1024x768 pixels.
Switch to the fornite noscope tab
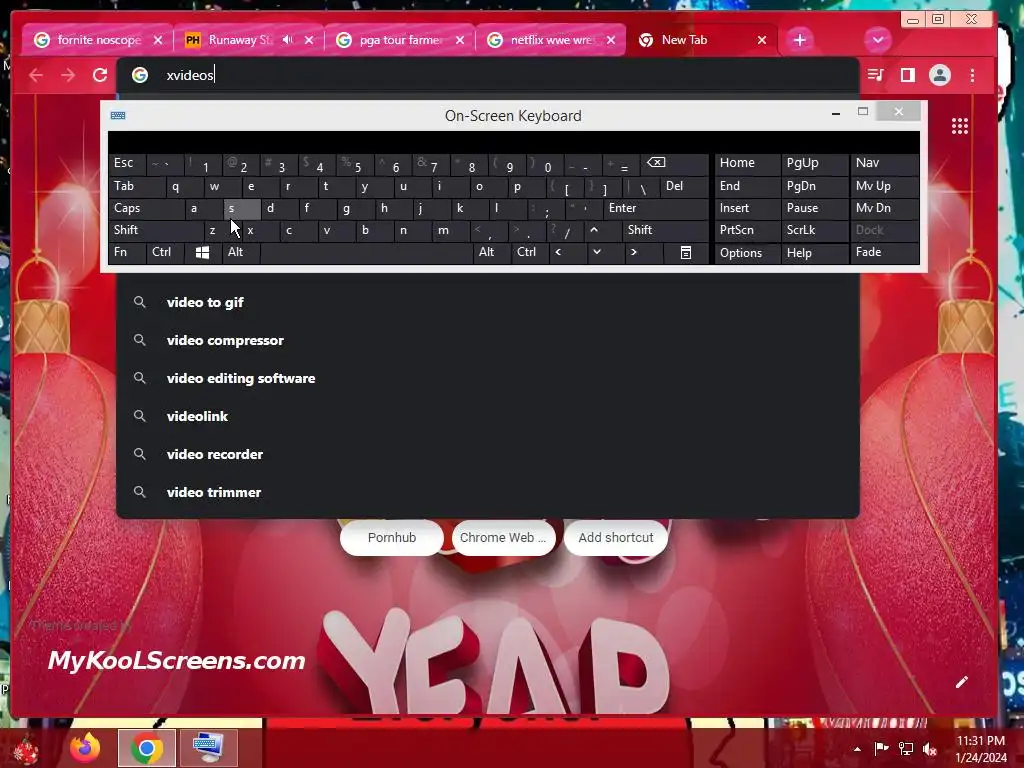[x=98, y=40]
